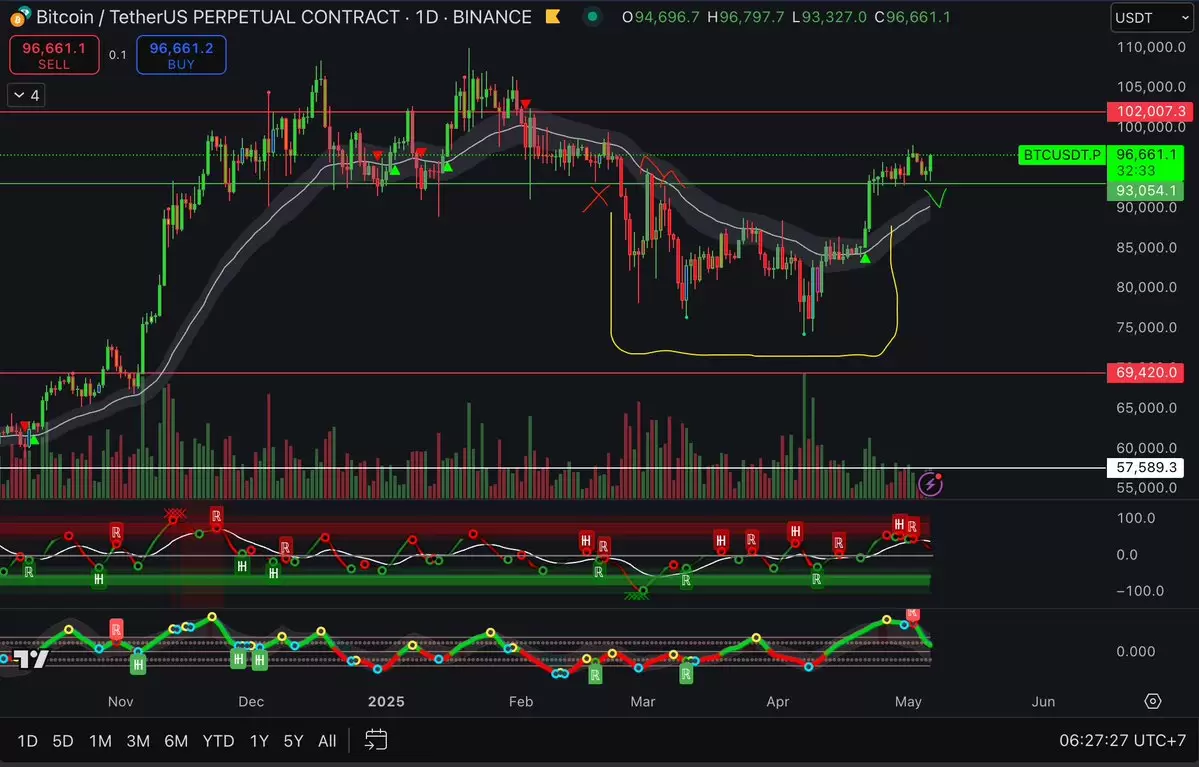Viewport: 1199px width, 767px height.
Task: Click the 69,420.0 red price label
Action: point(1145,372)
